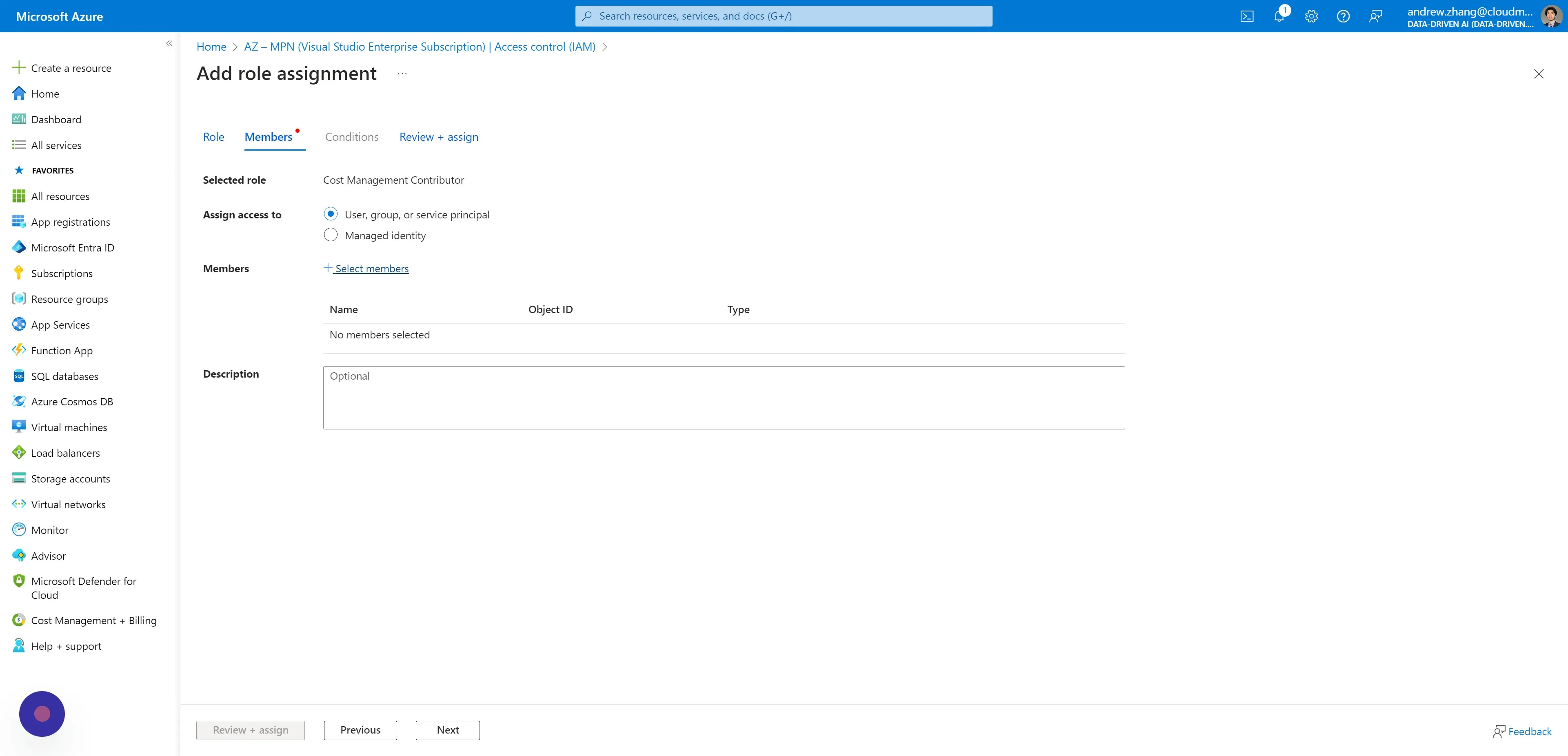Viewport: 1568px width, 756px height.
Task: Click the Description text box
Action: (x=724, y=398)
